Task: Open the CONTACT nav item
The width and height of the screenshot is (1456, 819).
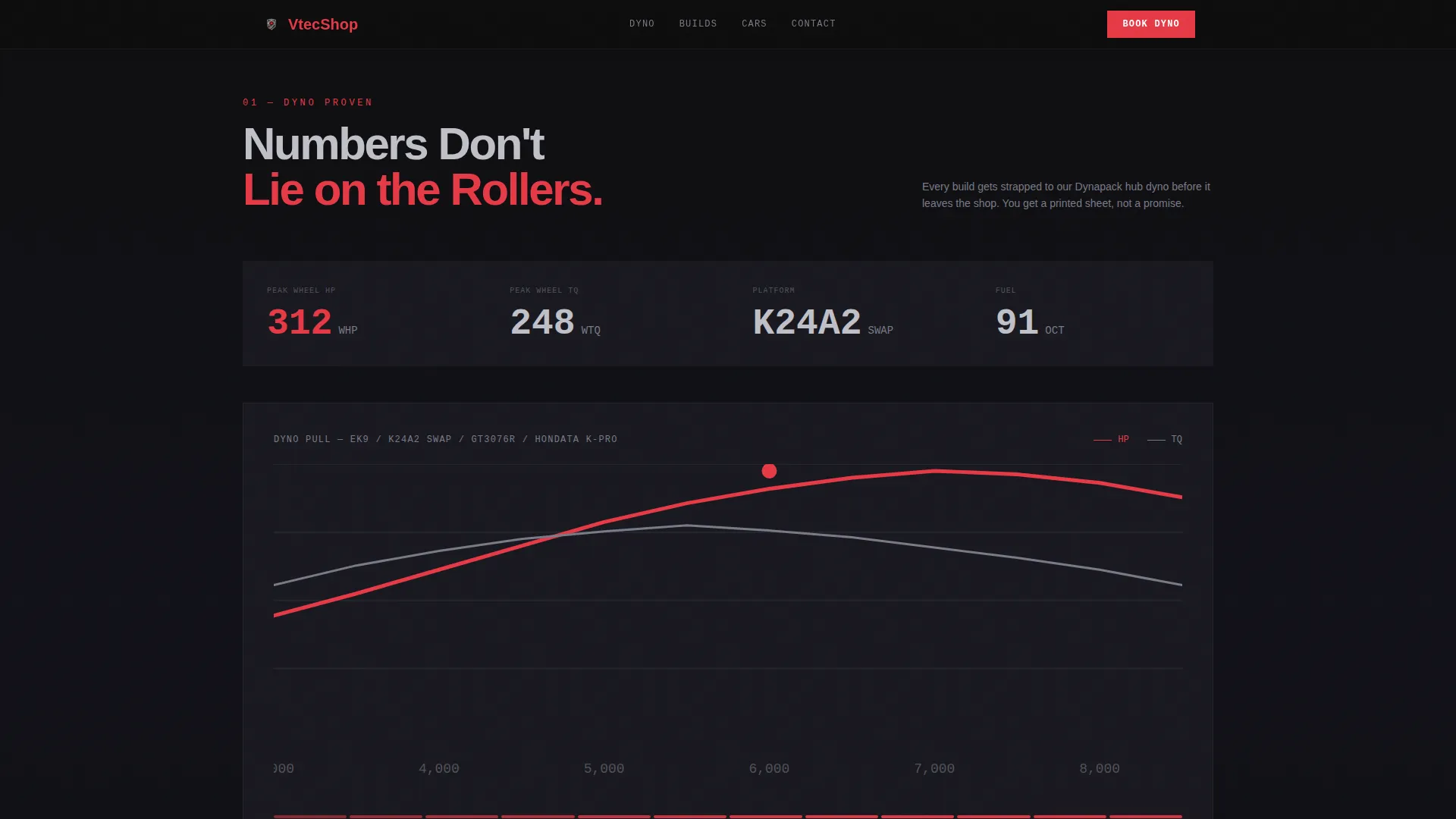Action: (x=813, y=24)
